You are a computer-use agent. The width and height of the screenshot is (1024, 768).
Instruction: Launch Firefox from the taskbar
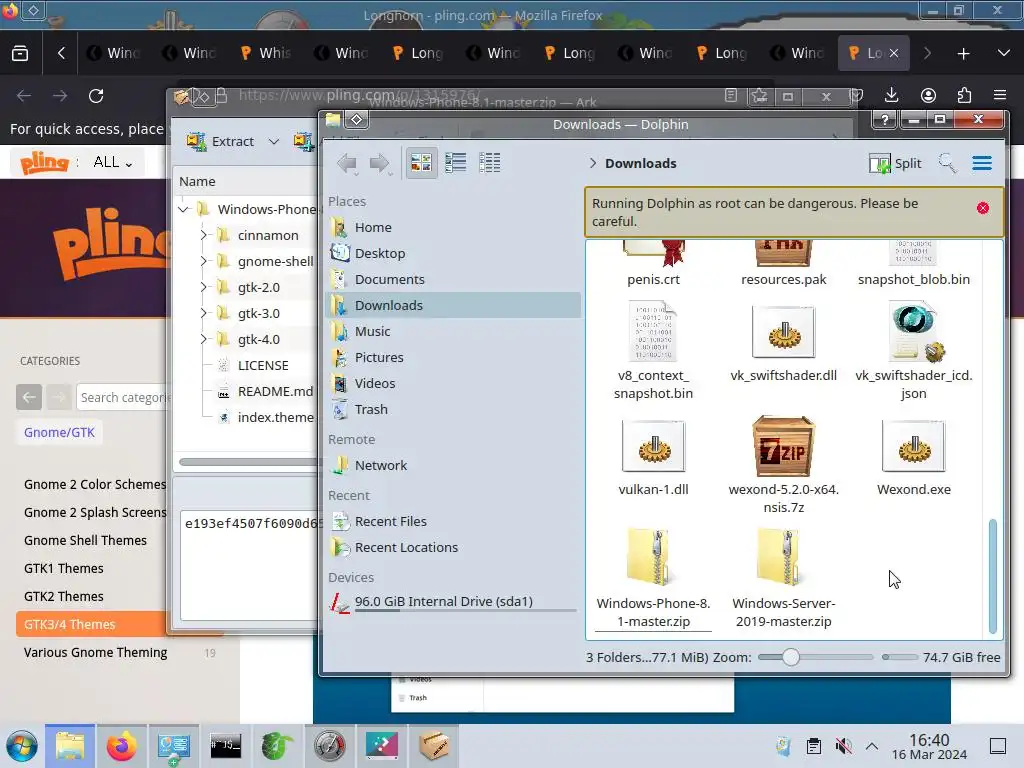point(121,746)
